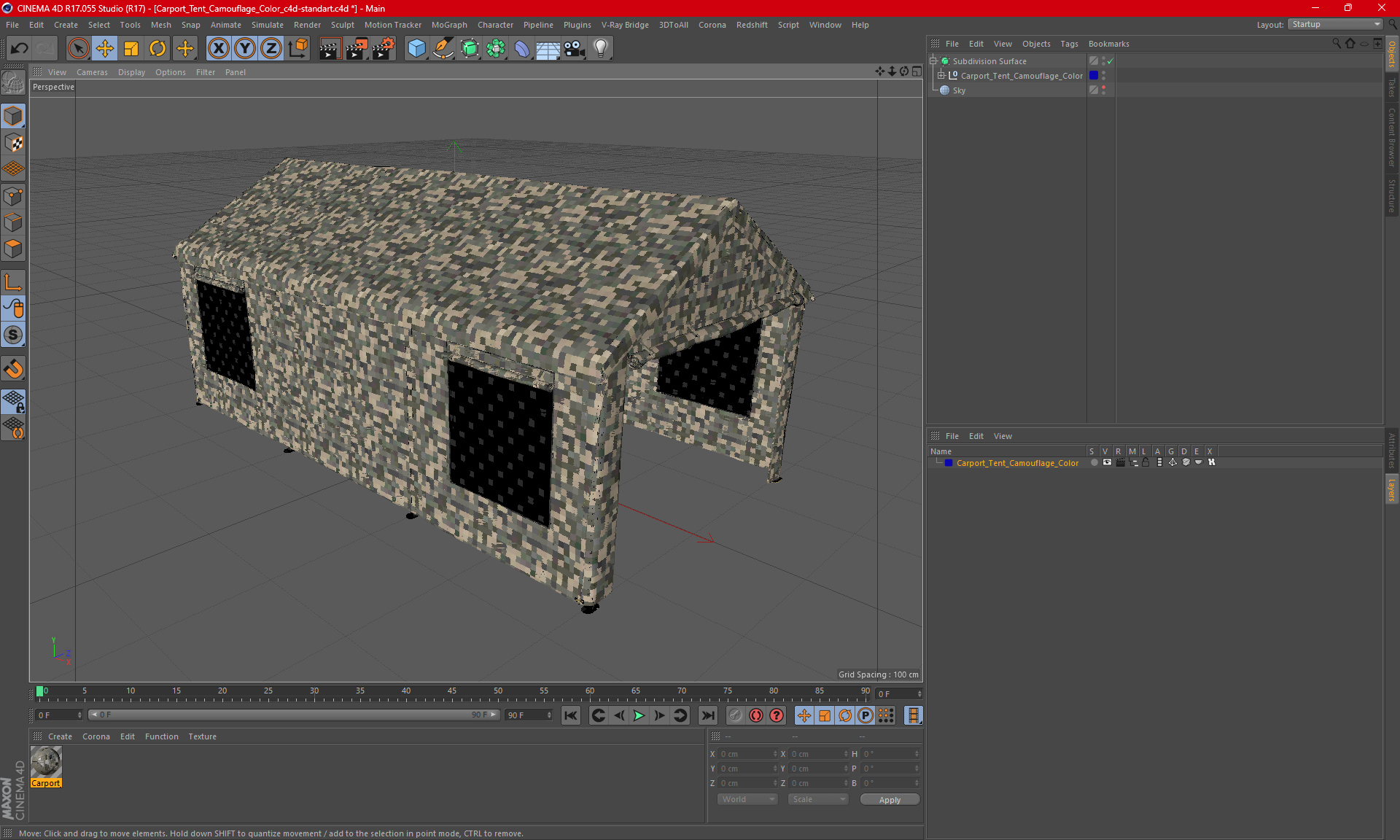Open the viewport Cameras menu
This screenshot has width=1400, height=840.
[92, 72]
